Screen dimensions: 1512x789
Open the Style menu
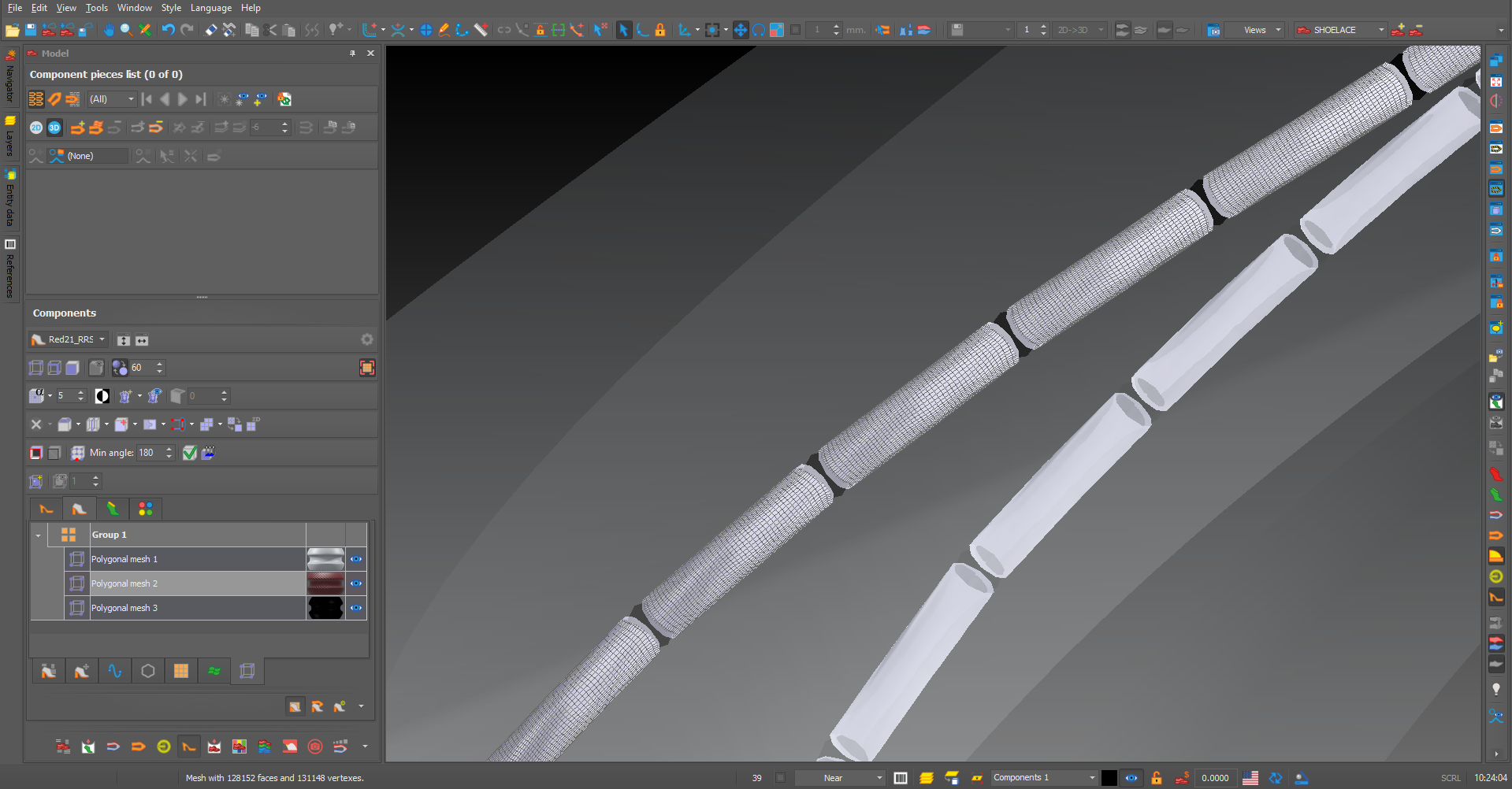(171, 8)
